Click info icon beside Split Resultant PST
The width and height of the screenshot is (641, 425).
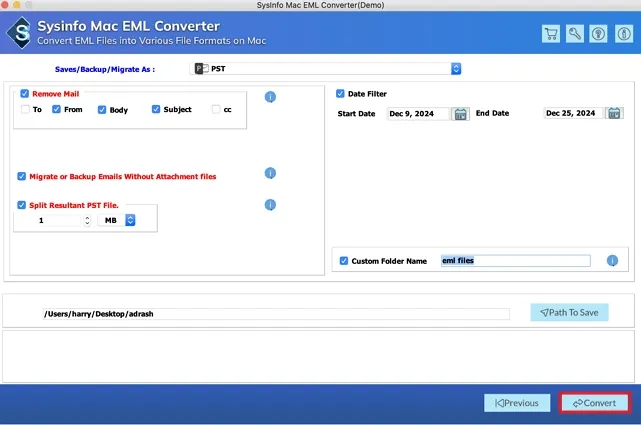click(x=270, y=205)
